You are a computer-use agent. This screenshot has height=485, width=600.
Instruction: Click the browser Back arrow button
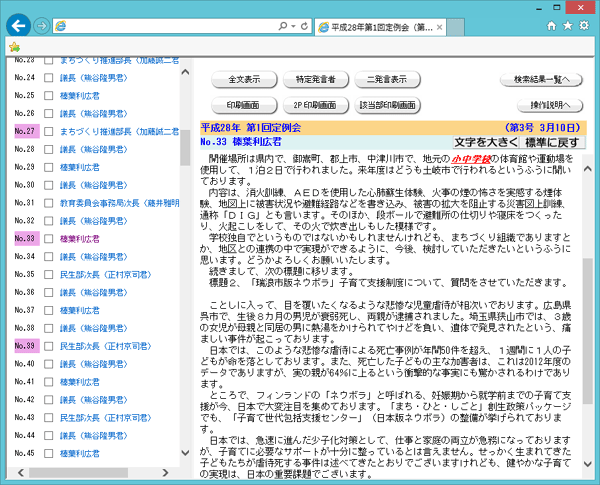click(18, 26)
